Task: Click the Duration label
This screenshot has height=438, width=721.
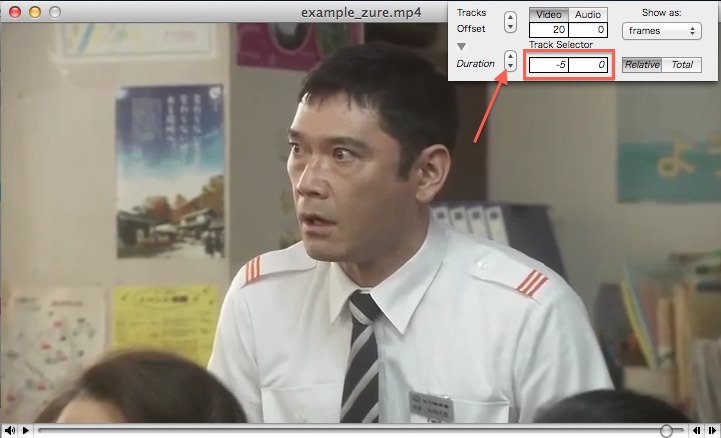Action: point(475,63)
